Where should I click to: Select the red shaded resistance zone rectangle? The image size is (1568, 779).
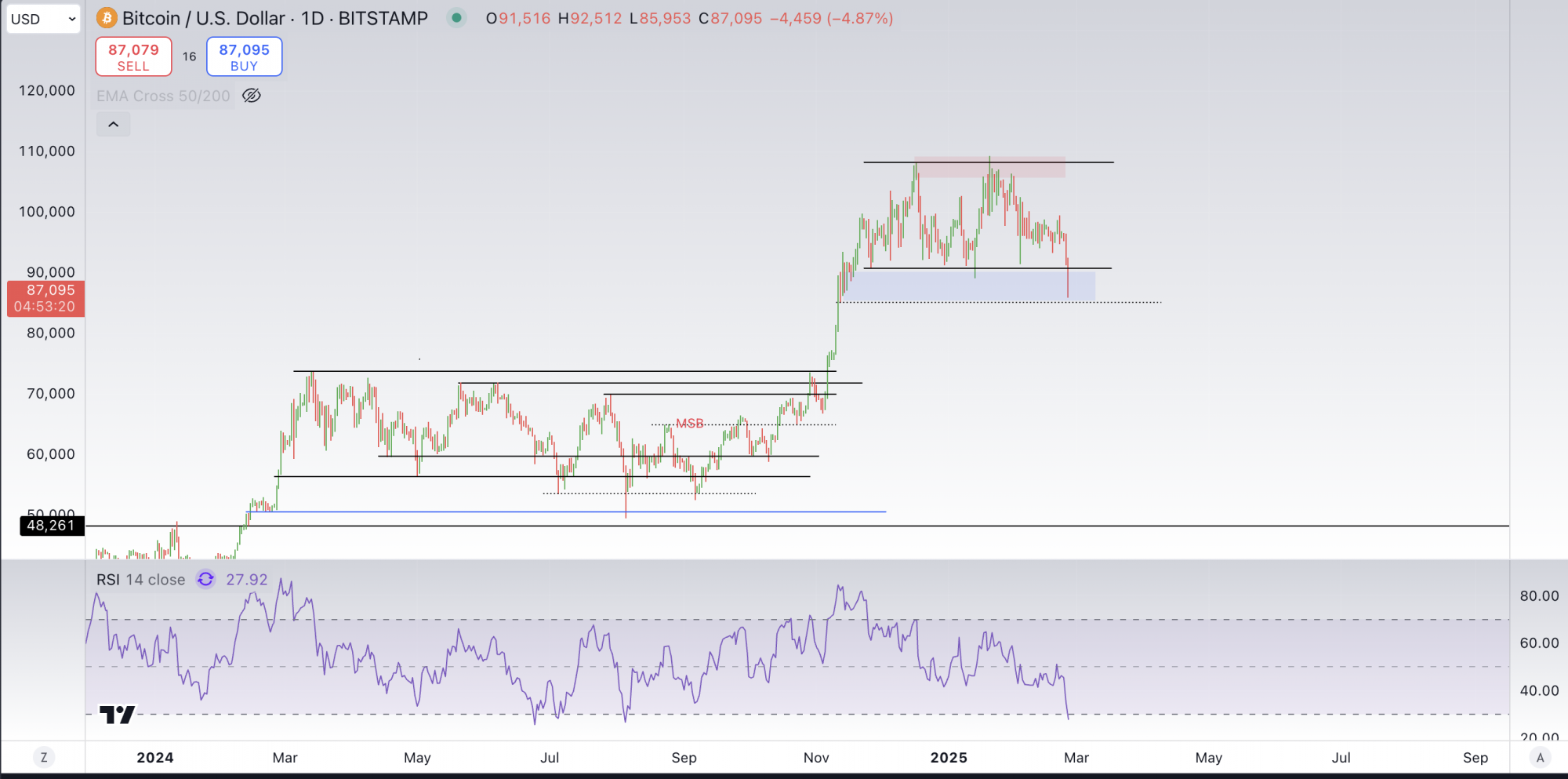990,168
